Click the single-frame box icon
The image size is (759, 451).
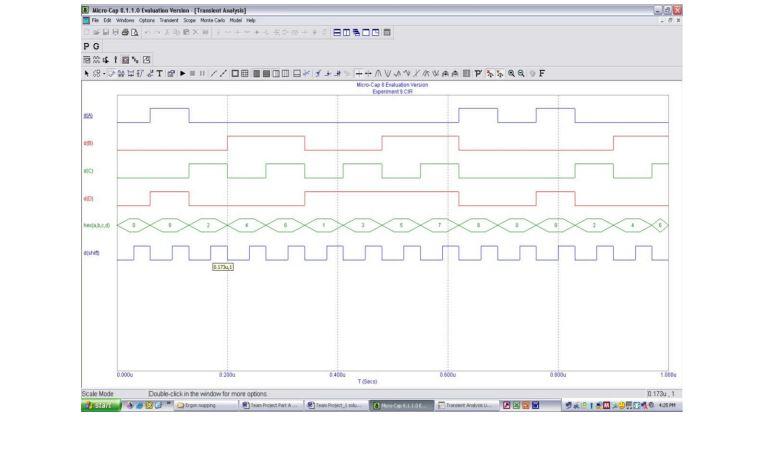point(235,74)
